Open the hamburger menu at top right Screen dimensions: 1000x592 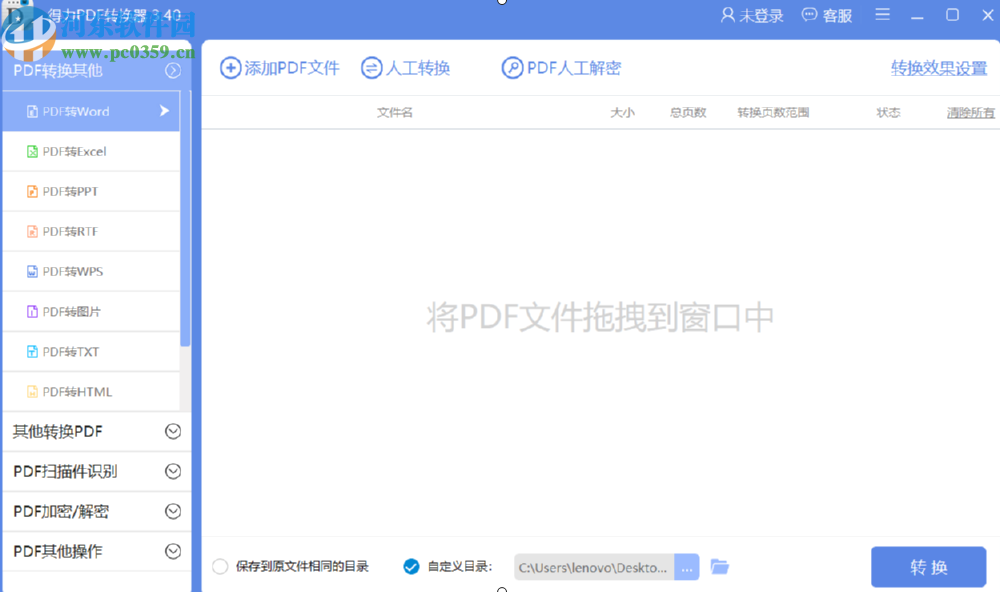tap(881, 15)
